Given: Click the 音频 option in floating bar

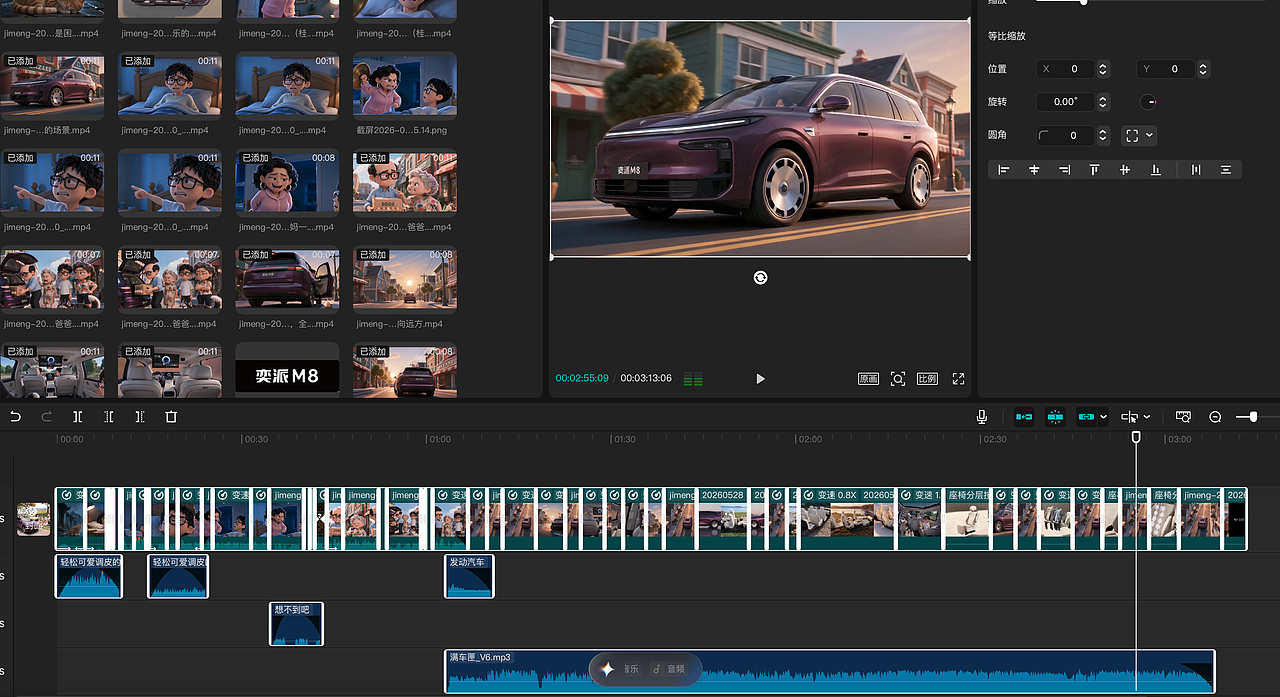Looking at the screenshot, I should [670, 669].
